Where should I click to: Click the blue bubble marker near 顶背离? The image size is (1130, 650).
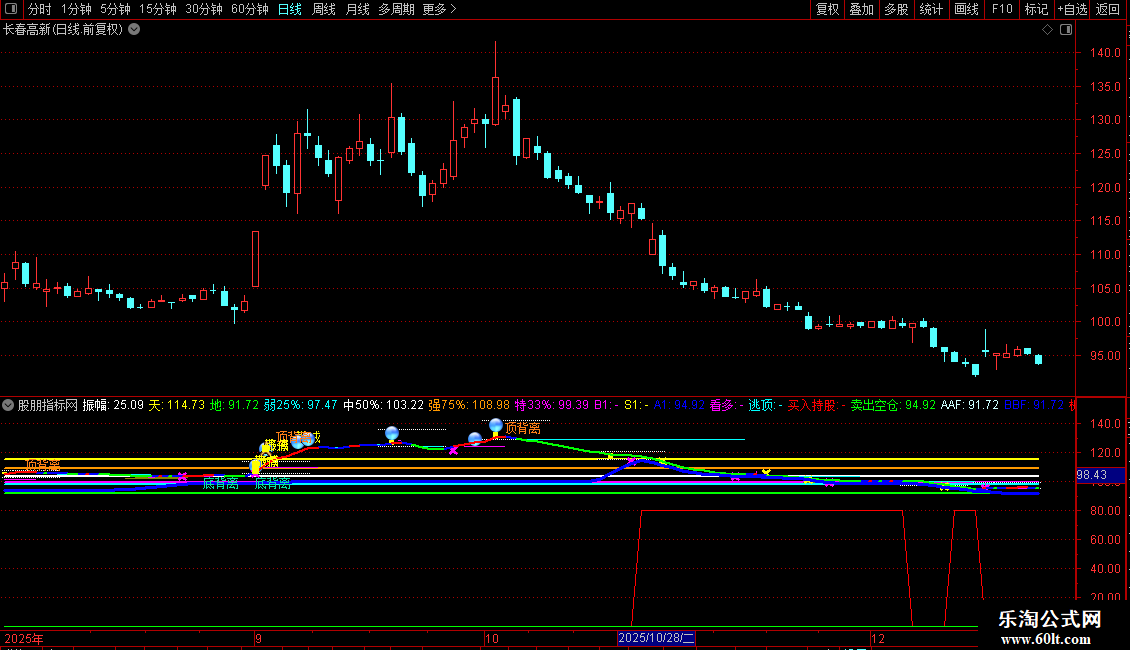pyautogui.click(x=496, y=426)
